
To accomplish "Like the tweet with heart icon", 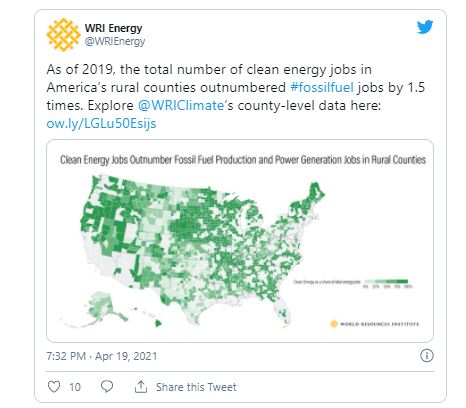I will [x=54, y=387].
